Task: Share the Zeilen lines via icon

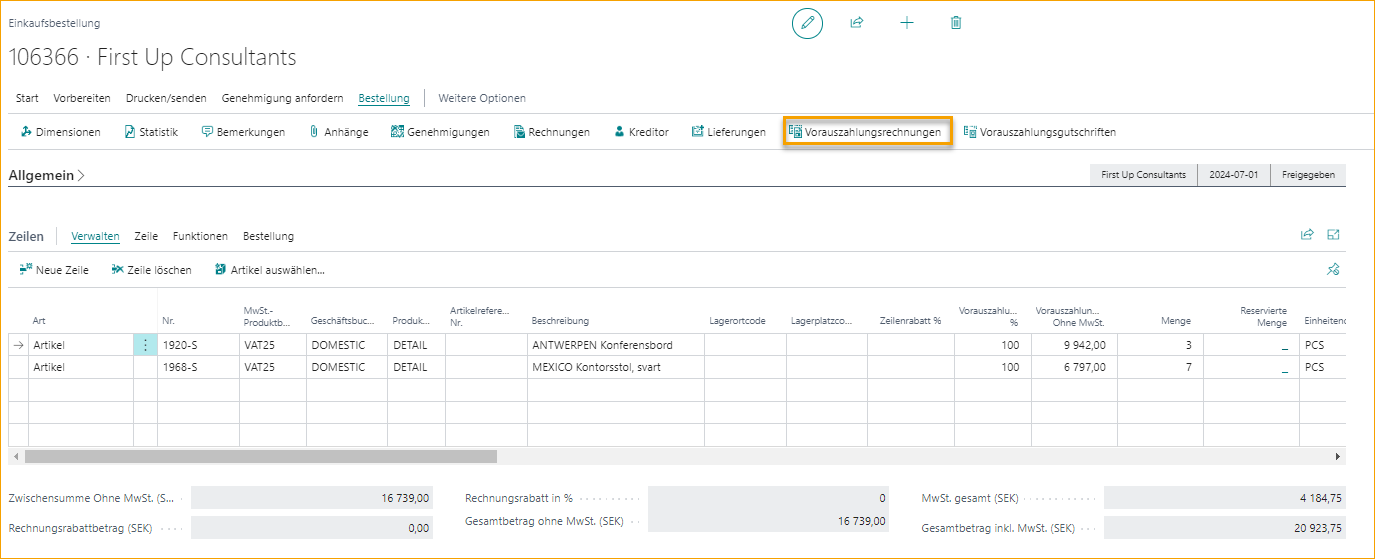Action: pyautogui.click(x=1306, y=235)
